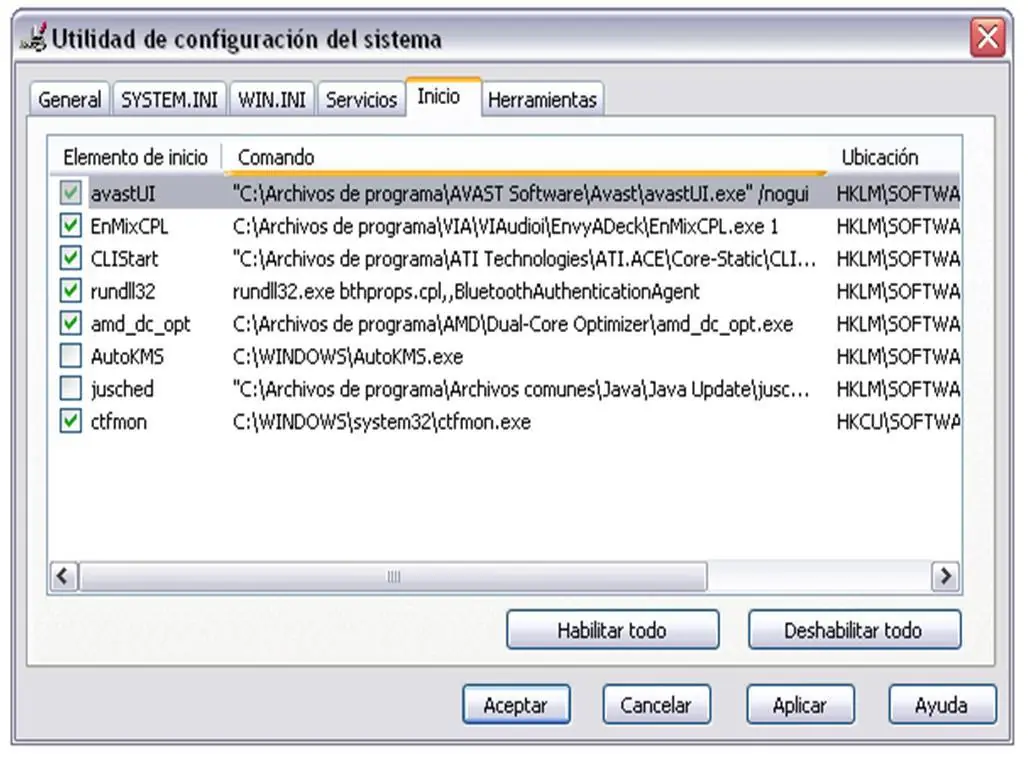Click the horizontal scrollbar thumb
This screenshot has width=1028, height=766.
click(x=393, y=576)
